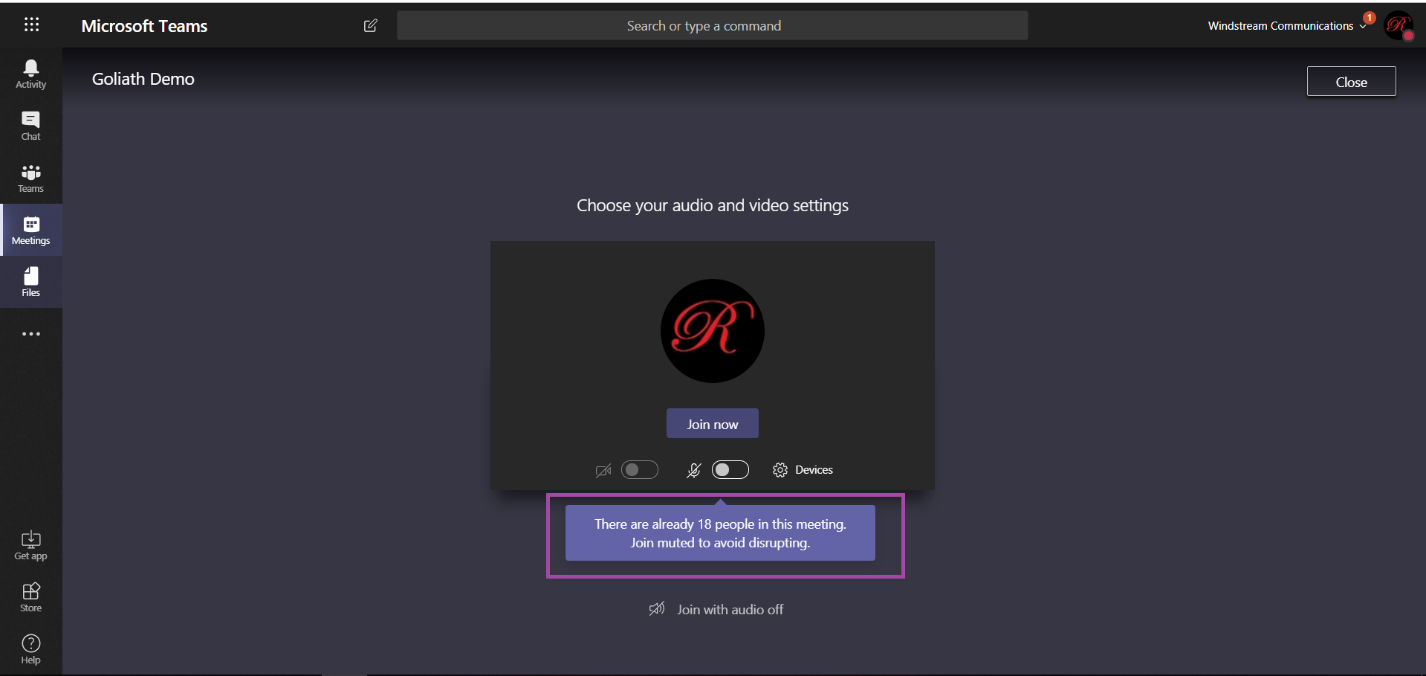The width and height of the screenshot is (1426, 676).
Task: Click the muted microphone icon
Action: pyautogui.click(x=694, y=470)
